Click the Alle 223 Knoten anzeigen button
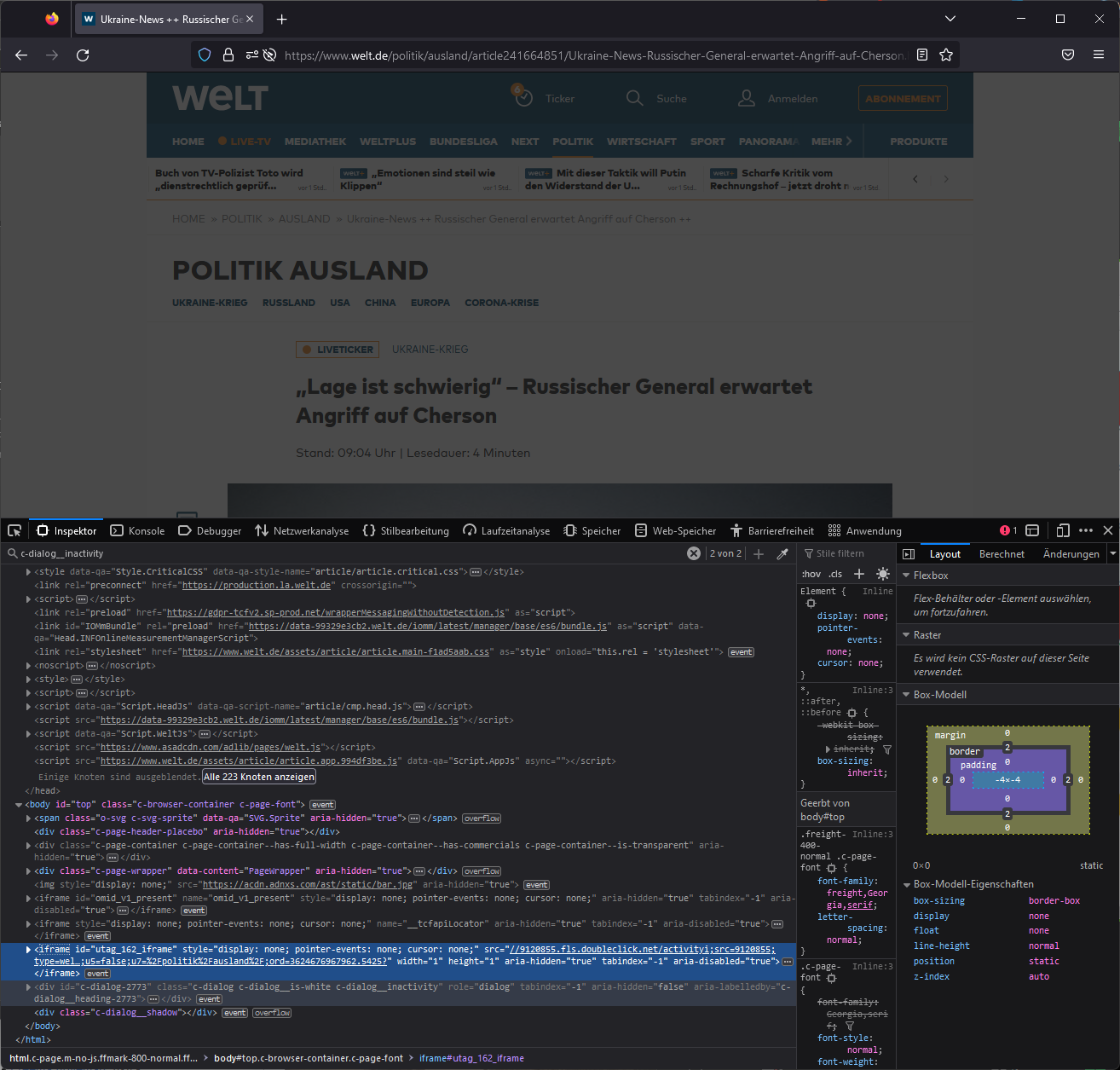 click(258, 776)
